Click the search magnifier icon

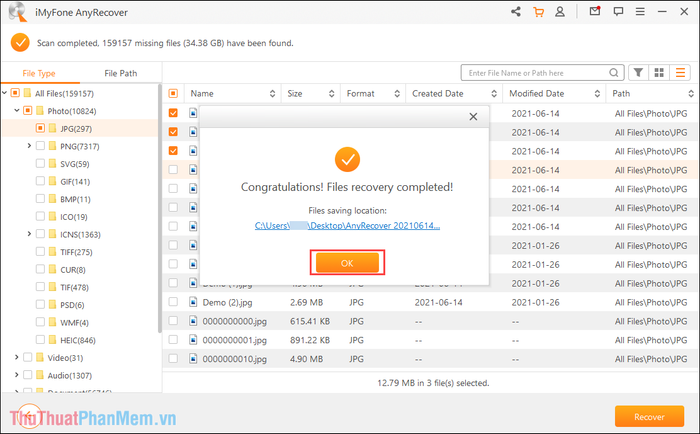614,72
